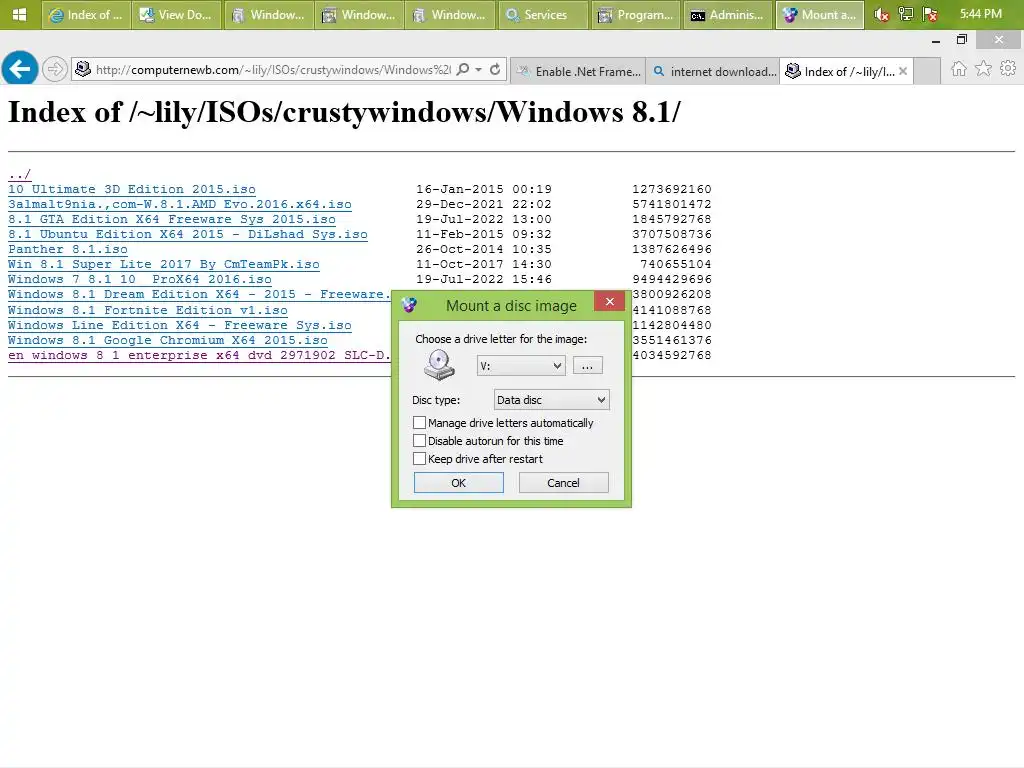The width and height of the screenshot is (1024, 768).
Task: Switch to Mount a... taskbar item
Action: pos(820,14)
